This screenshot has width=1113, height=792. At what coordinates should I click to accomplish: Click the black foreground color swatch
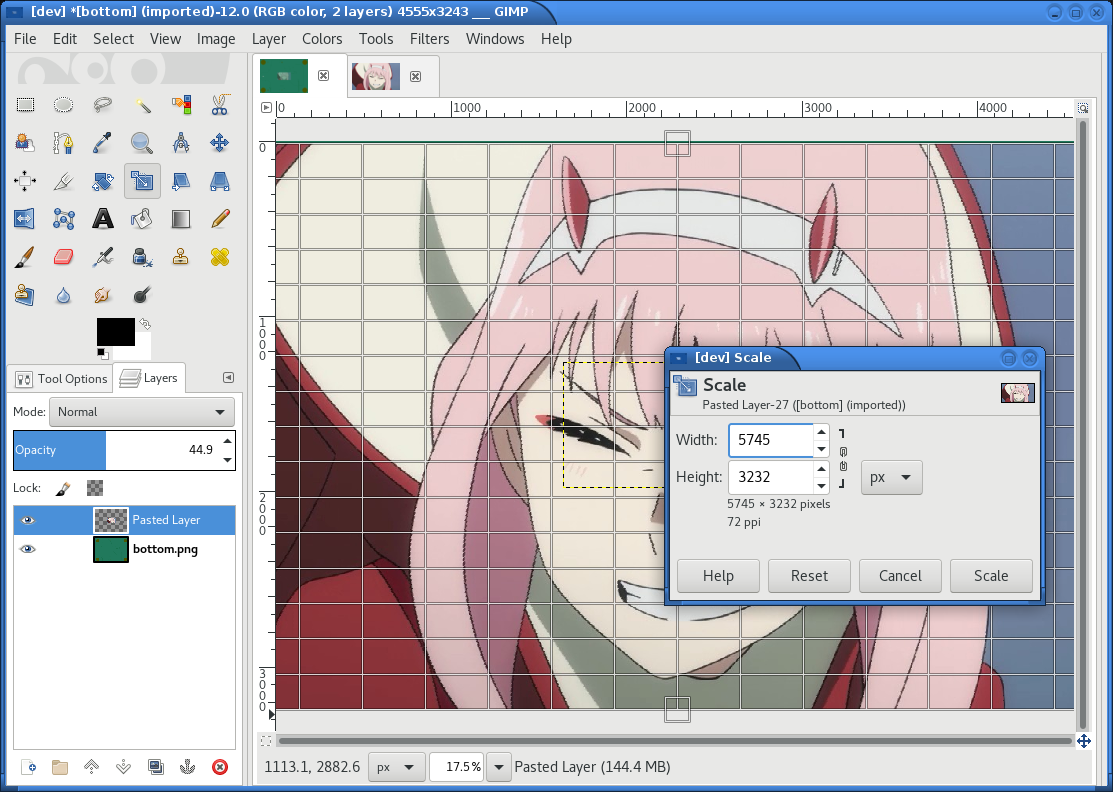116,331
